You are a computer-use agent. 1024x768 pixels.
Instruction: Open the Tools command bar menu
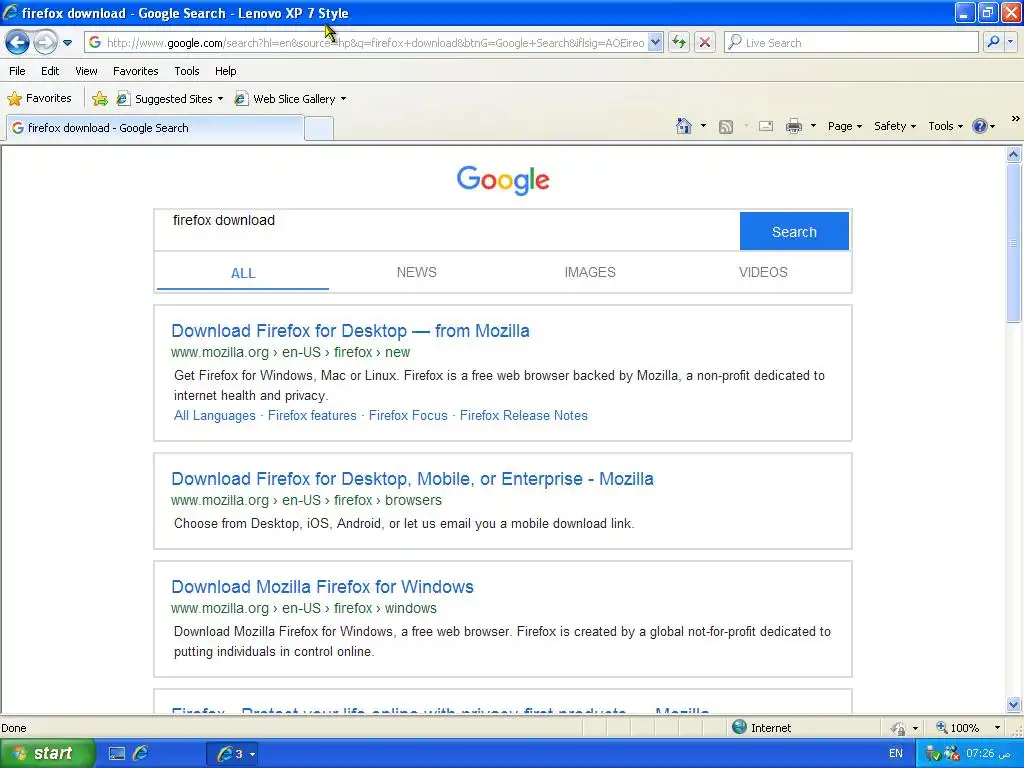945,126
